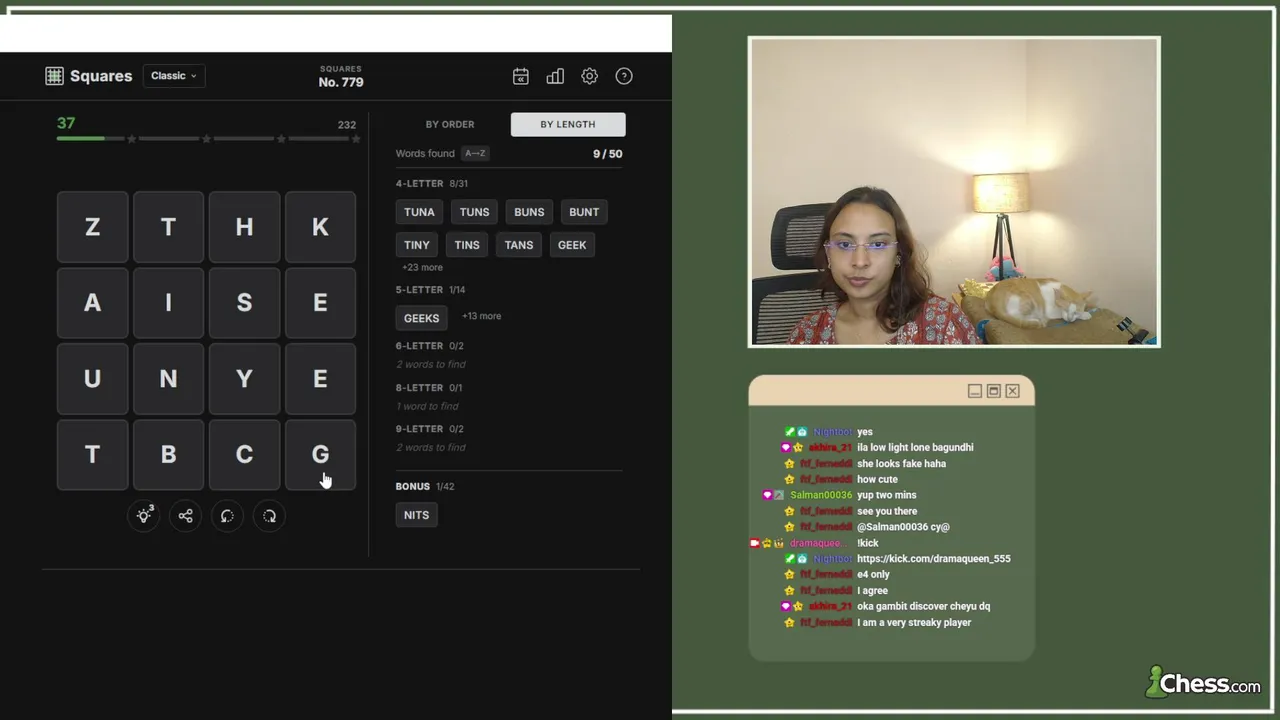Click the BONUS section heading

click(x=412, y=487)
